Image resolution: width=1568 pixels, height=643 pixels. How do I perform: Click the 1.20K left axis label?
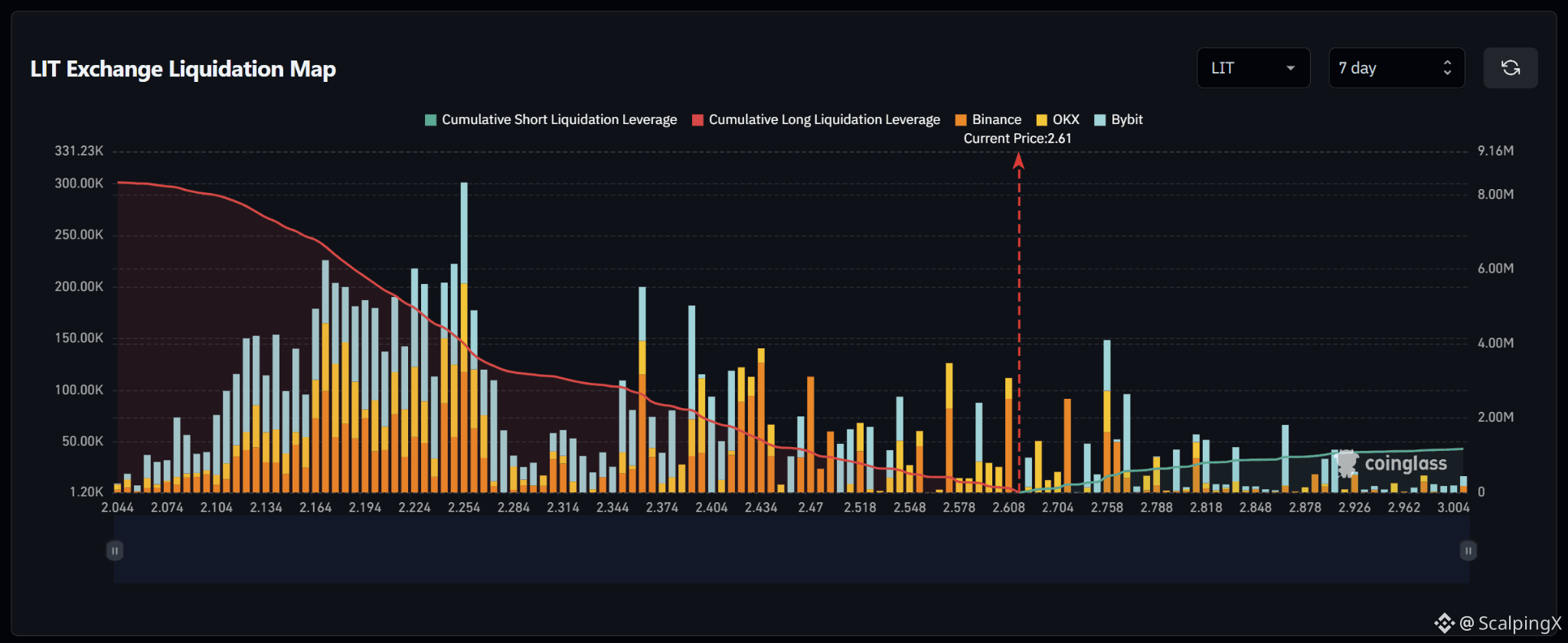tap(87, 492)
